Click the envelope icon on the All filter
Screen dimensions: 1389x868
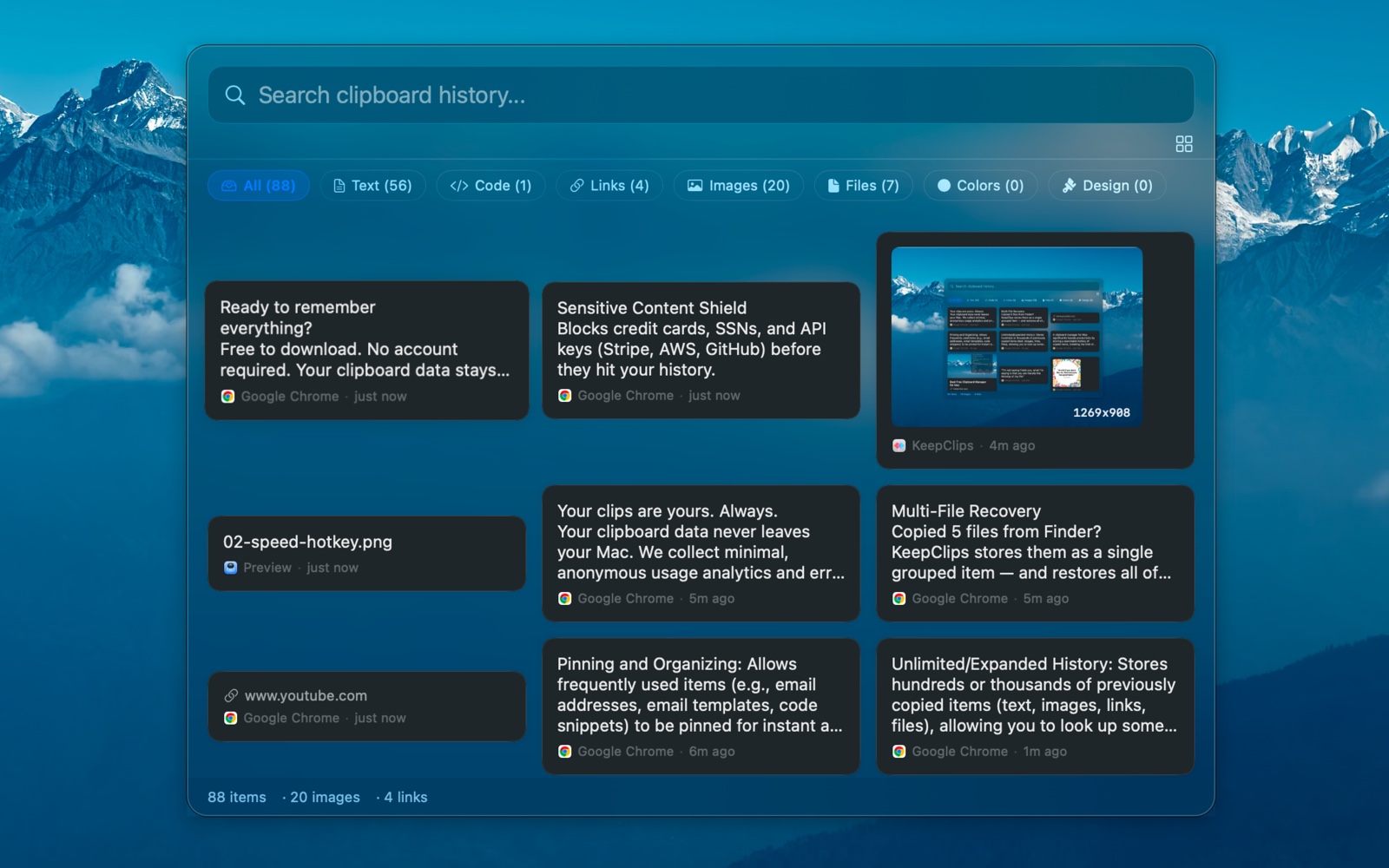tap(227, 185)
